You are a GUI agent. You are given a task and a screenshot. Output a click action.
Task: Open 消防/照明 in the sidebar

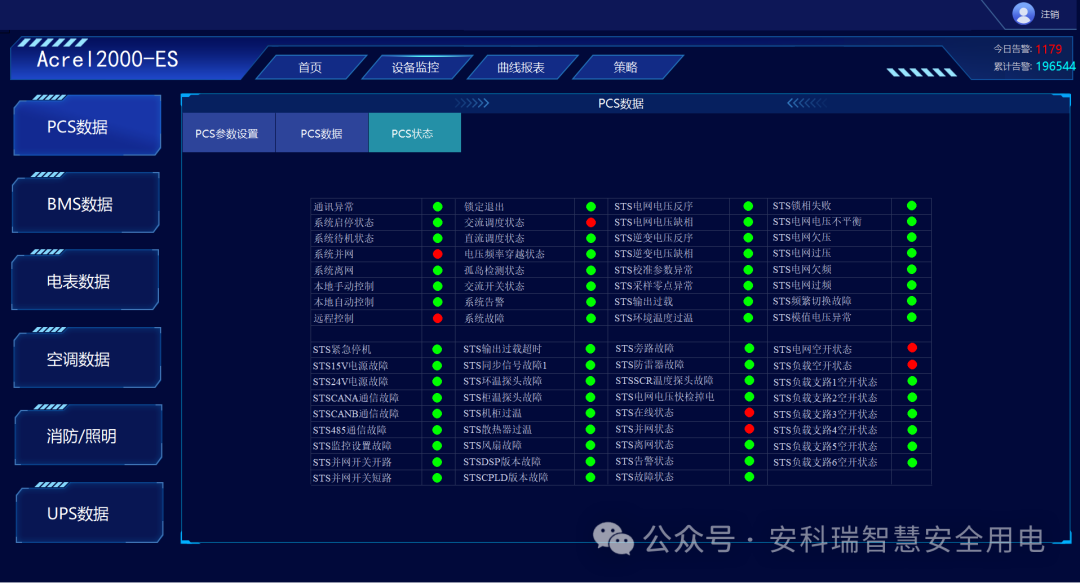tap(87, 436)
